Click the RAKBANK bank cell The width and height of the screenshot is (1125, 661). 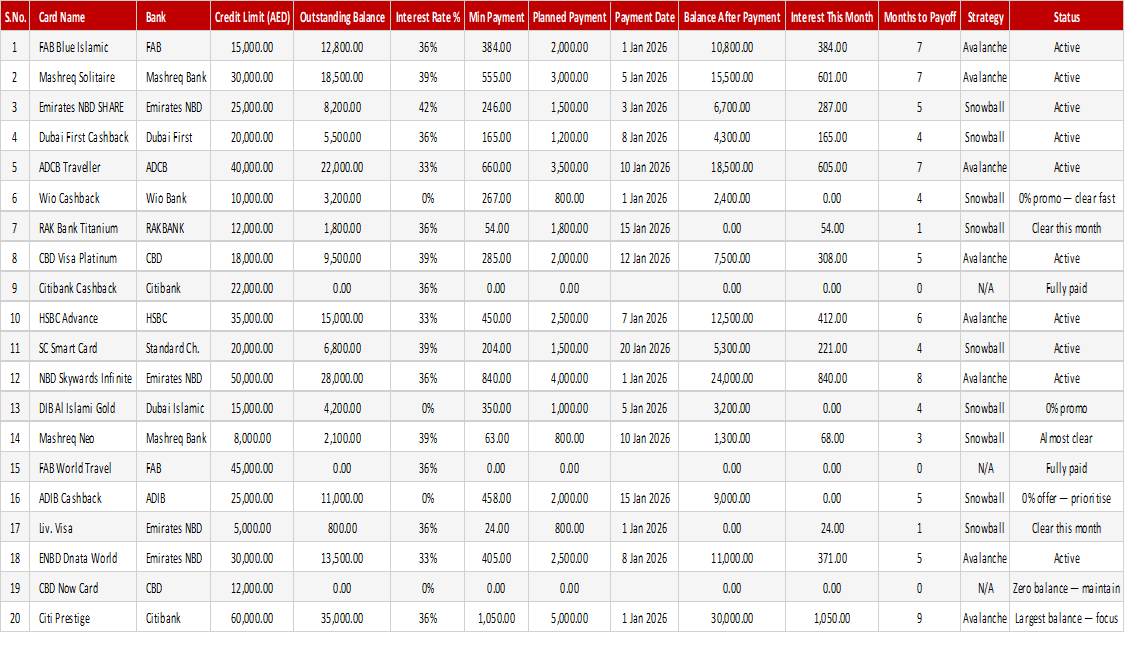pyautogui.click(x=173, y=228)
